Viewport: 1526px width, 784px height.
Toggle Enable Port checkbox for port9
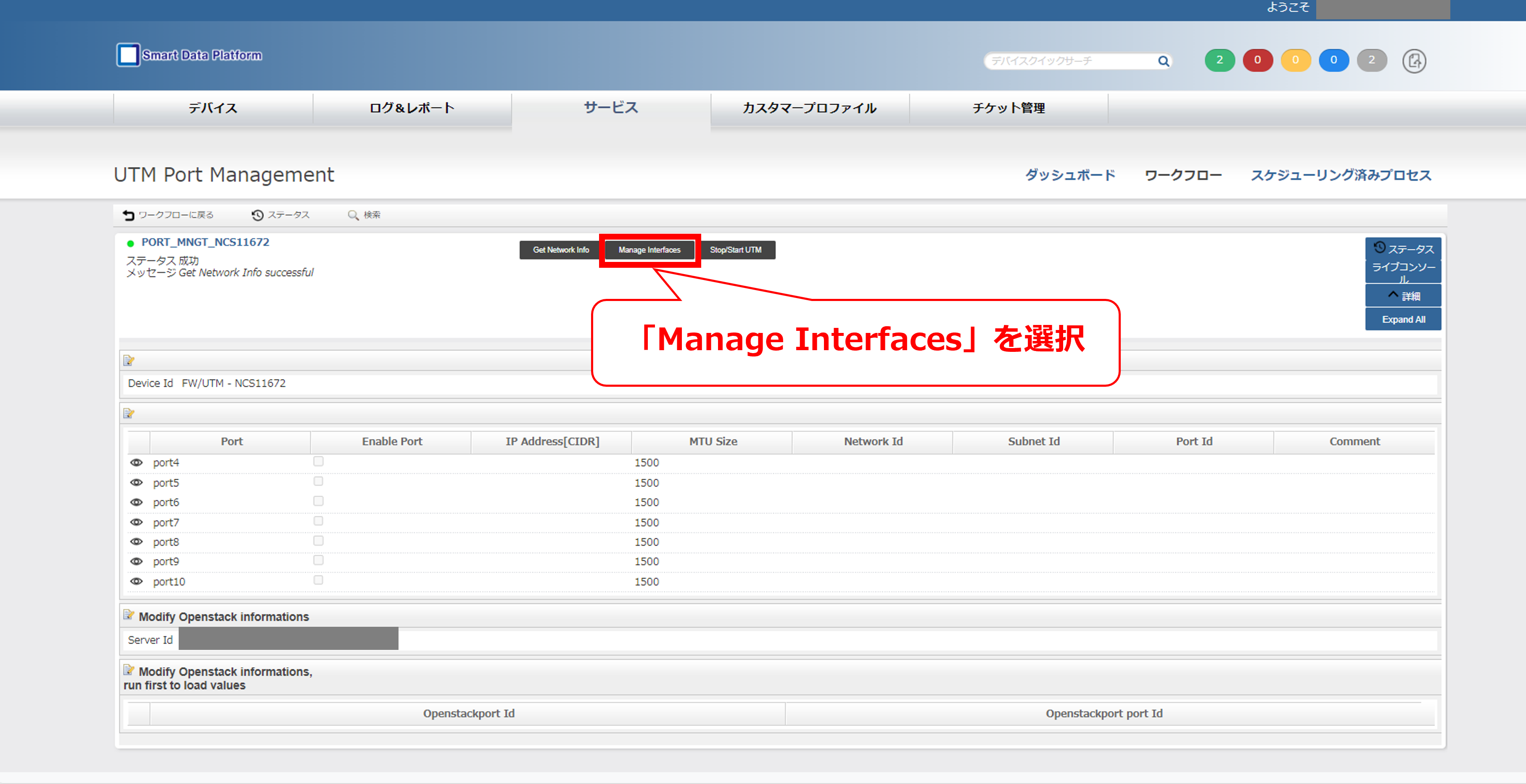pos(318,560)
